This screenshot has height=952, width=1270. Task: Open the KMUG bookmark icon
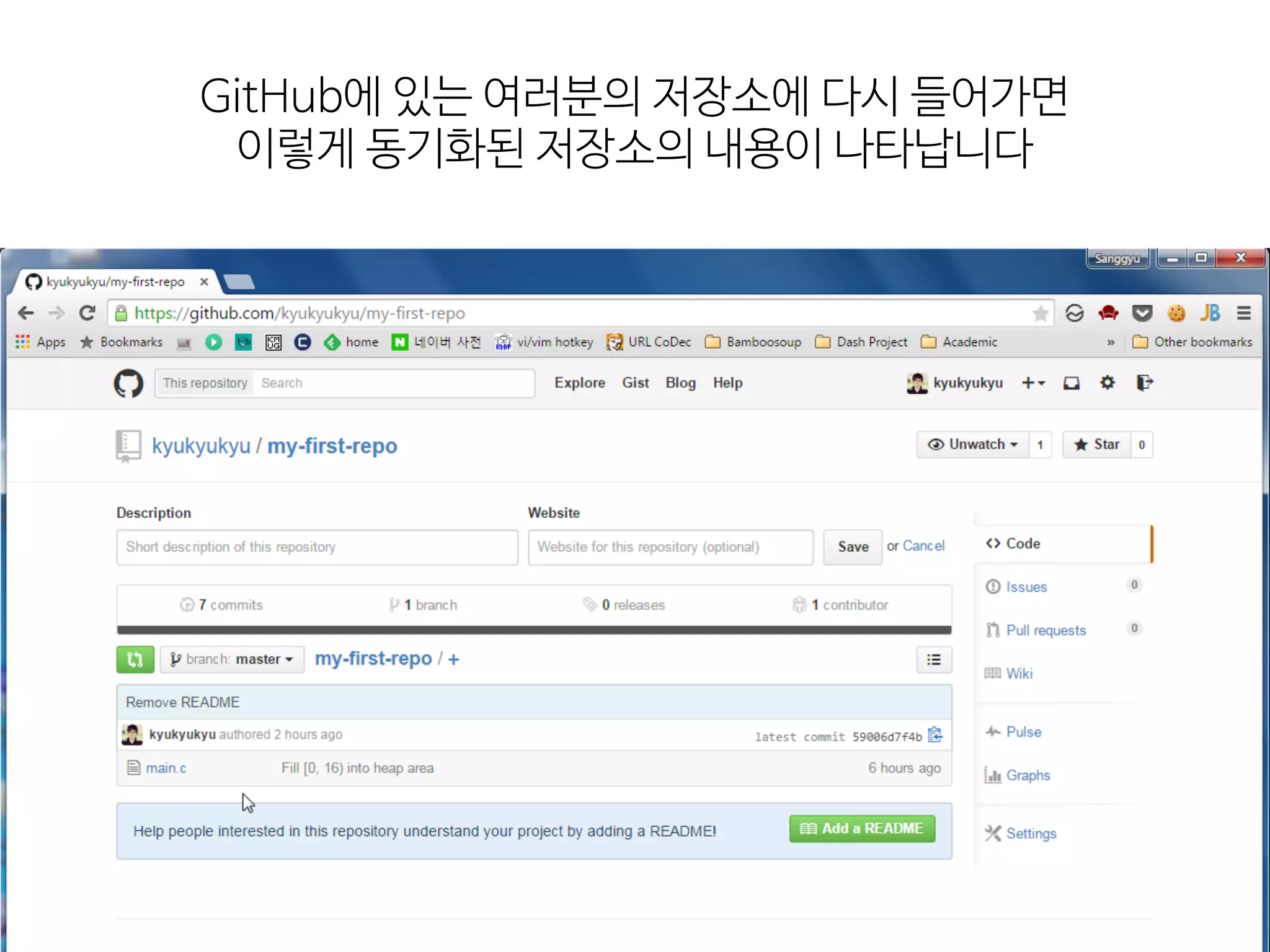click(x=273, y=342)
